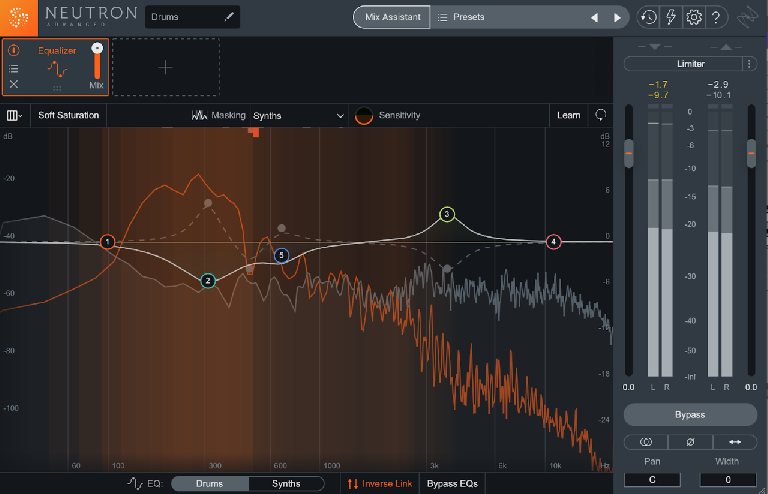Open Equalizer module presets list icon
This screenshot has width=768, height=494.
coord(14,69)
